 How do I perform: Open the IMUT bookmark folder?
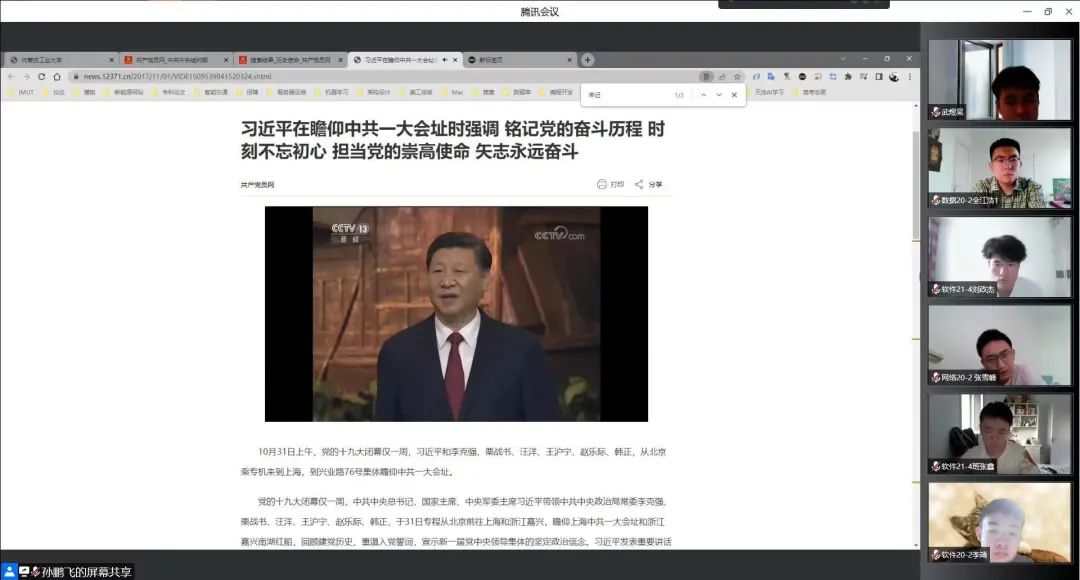pyautogui.click(x=20, y=92)
